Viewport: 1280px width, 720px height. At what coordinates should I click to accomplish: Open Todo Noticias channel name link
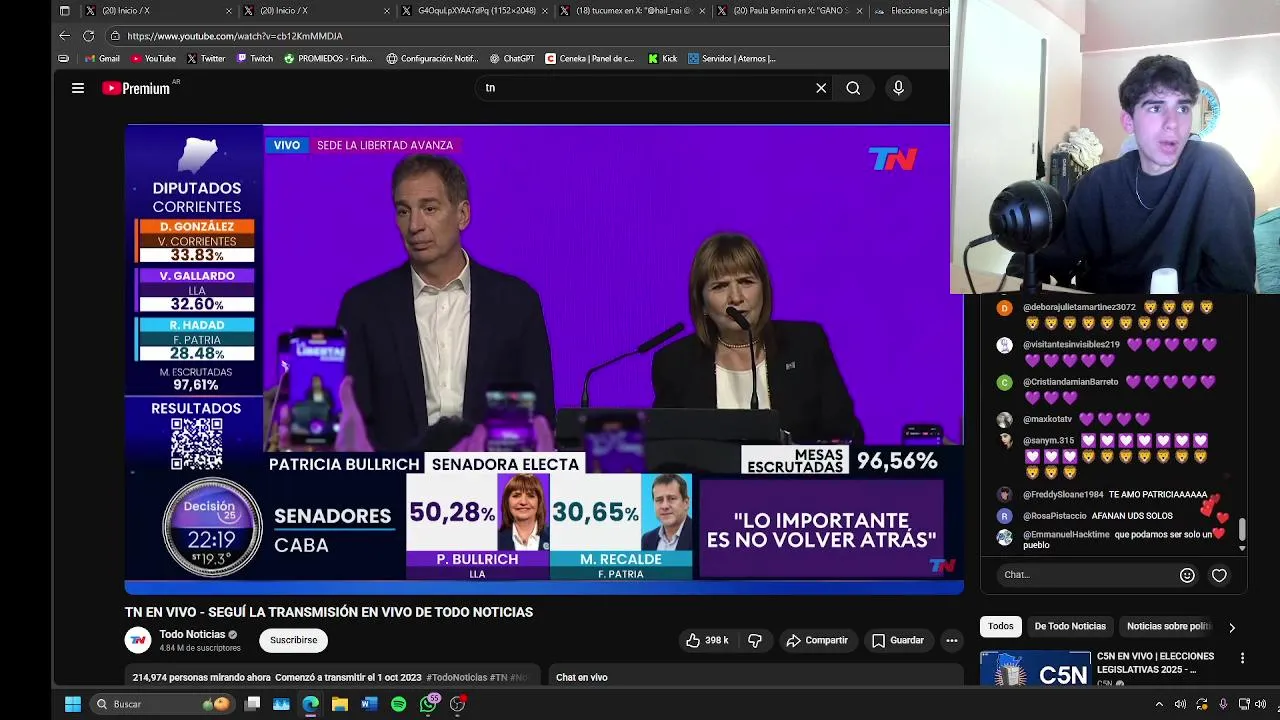tap(192, 634)
